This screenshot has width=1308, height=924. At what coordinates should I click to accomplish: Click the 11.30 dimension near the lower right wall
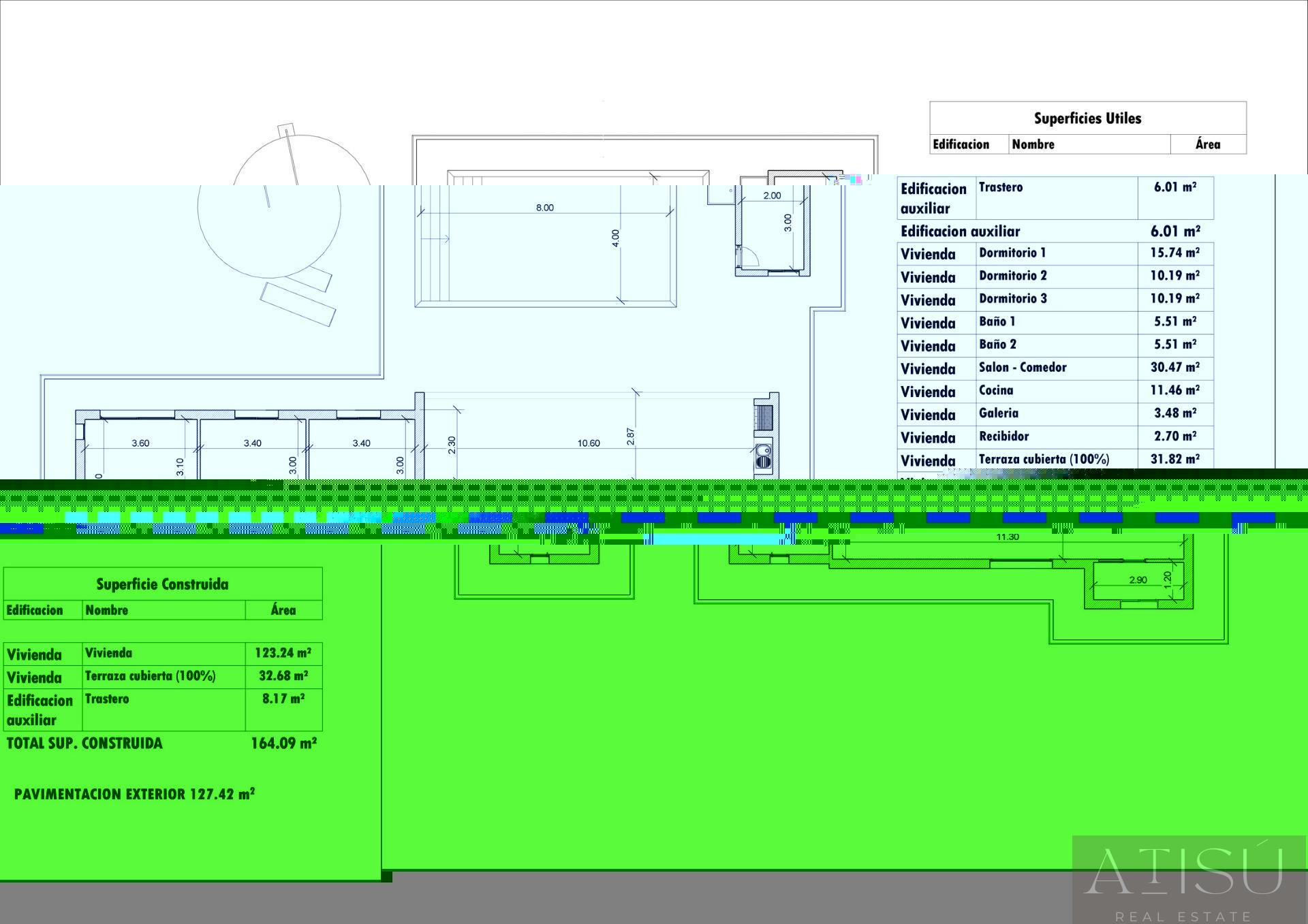coord(1007,537)
